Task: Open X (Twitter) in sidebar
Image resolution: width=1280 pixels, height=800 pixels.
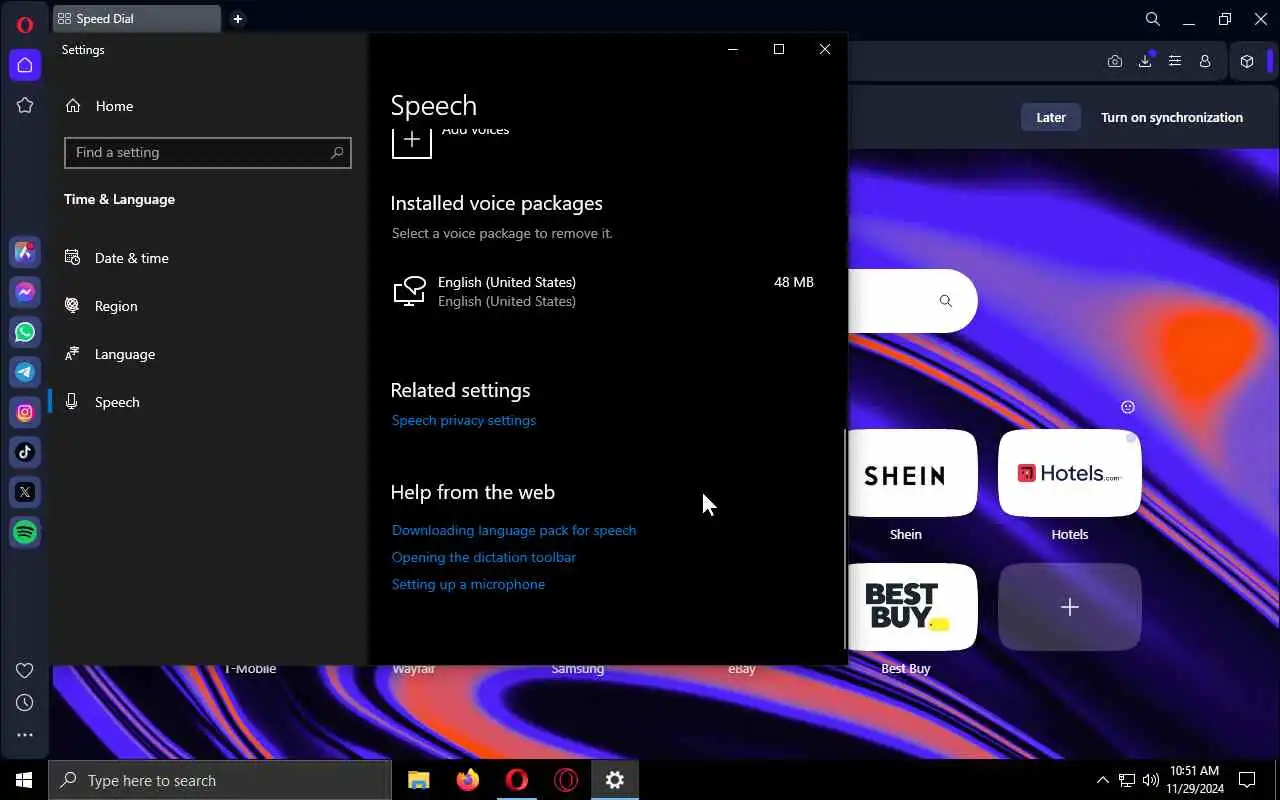Action: [25, 492]
